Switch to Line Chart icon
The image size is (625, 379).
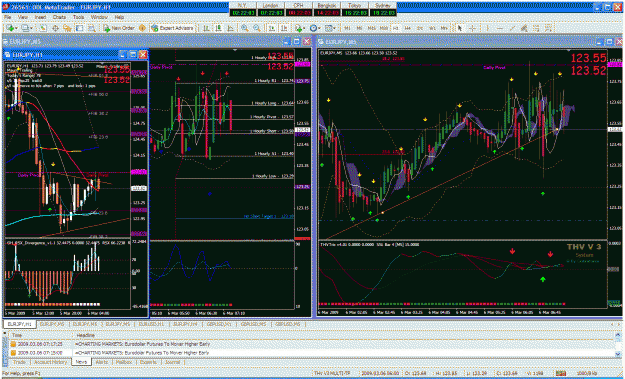(230, 28)
